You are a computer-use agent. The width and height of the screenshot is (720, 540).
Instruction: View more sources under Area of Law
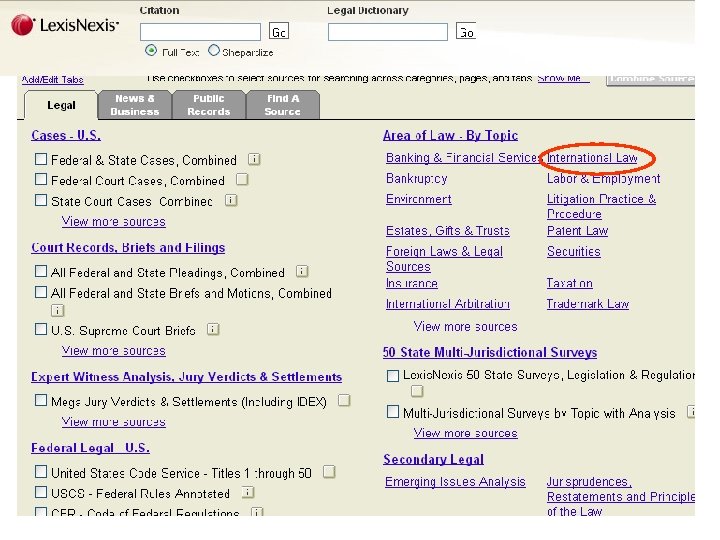tap(465, 326)
